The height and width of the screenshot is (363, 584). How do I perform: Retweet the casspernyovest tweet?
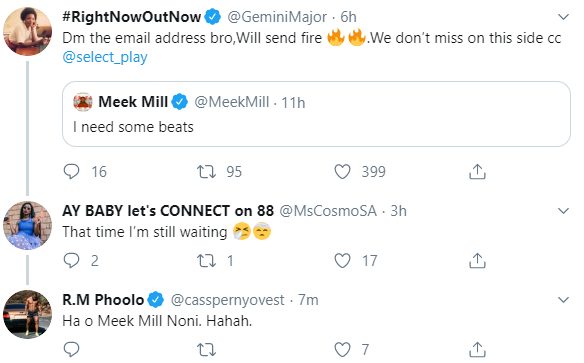coord(206,350)
